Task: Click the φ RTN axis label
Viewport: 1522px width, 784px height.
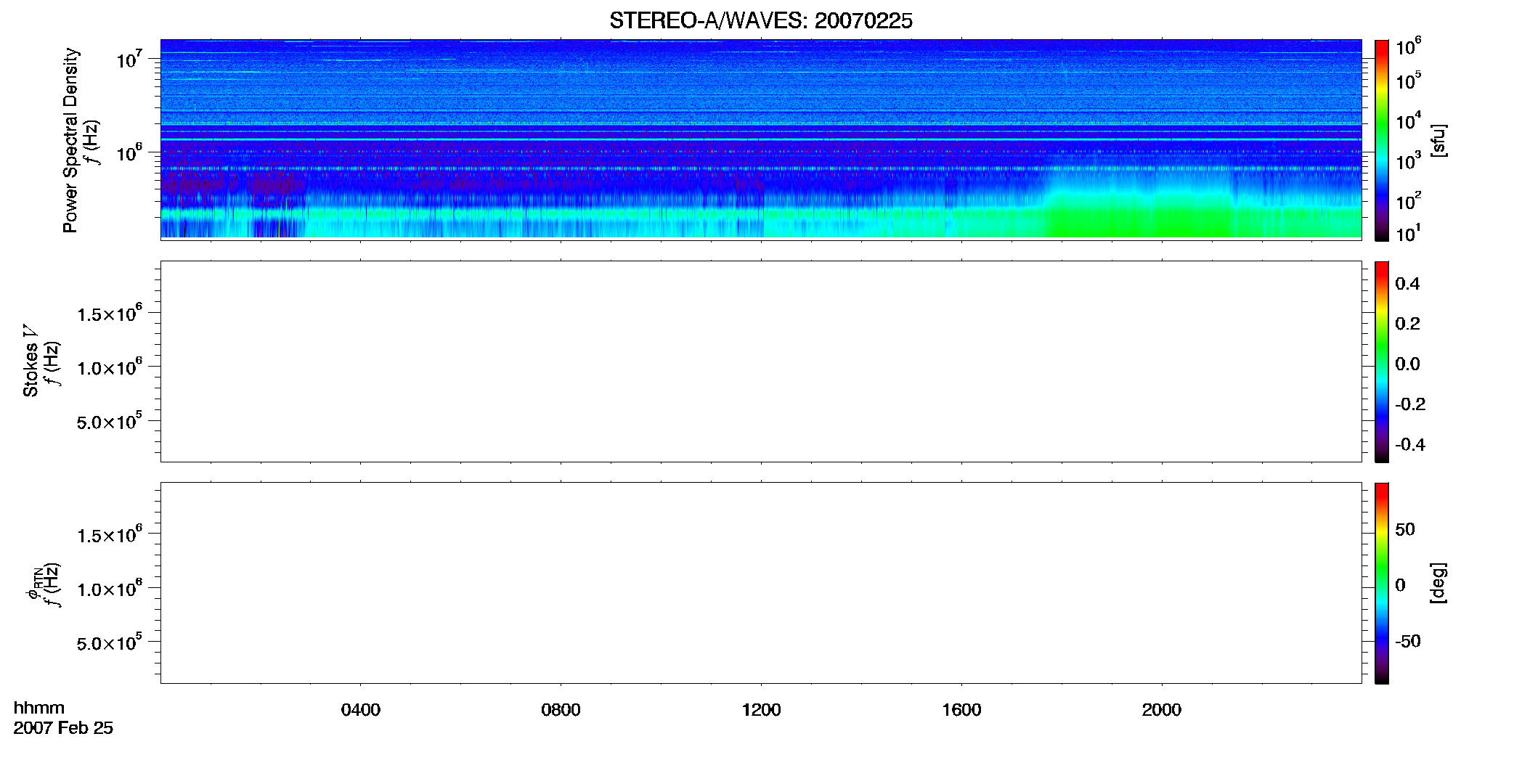Action: pos(33,583)
